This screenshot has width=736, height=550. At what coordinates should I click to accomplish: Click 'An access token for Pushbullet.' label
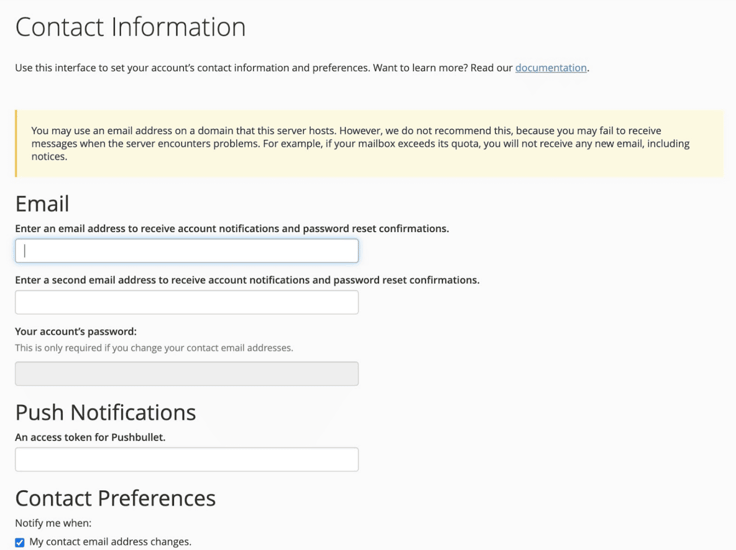click(x=90, y=437)
